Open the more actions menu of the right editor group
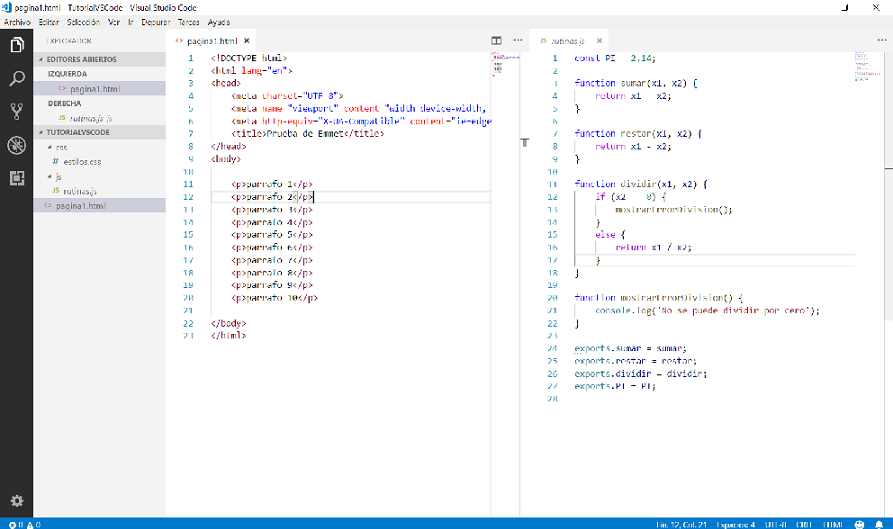This screenshot has width=893, height=529. pos(881,40)
